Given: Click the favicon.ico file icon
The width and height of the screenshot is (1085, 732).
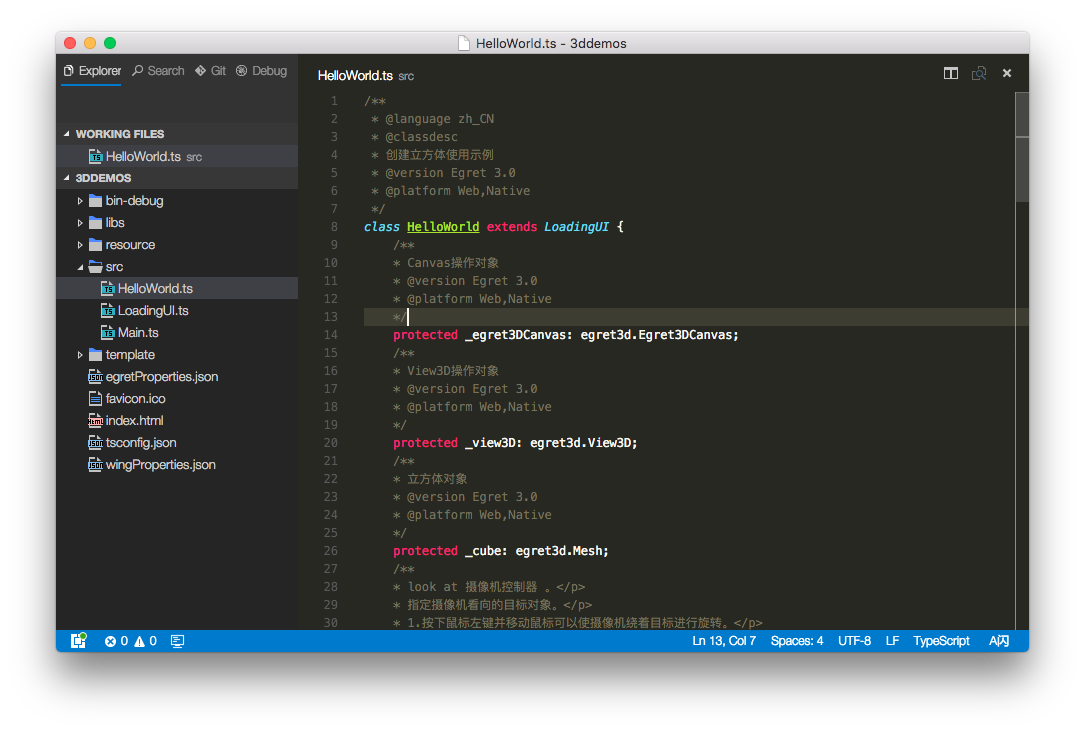Looking at the screenshot, I should tap(96, 399).
